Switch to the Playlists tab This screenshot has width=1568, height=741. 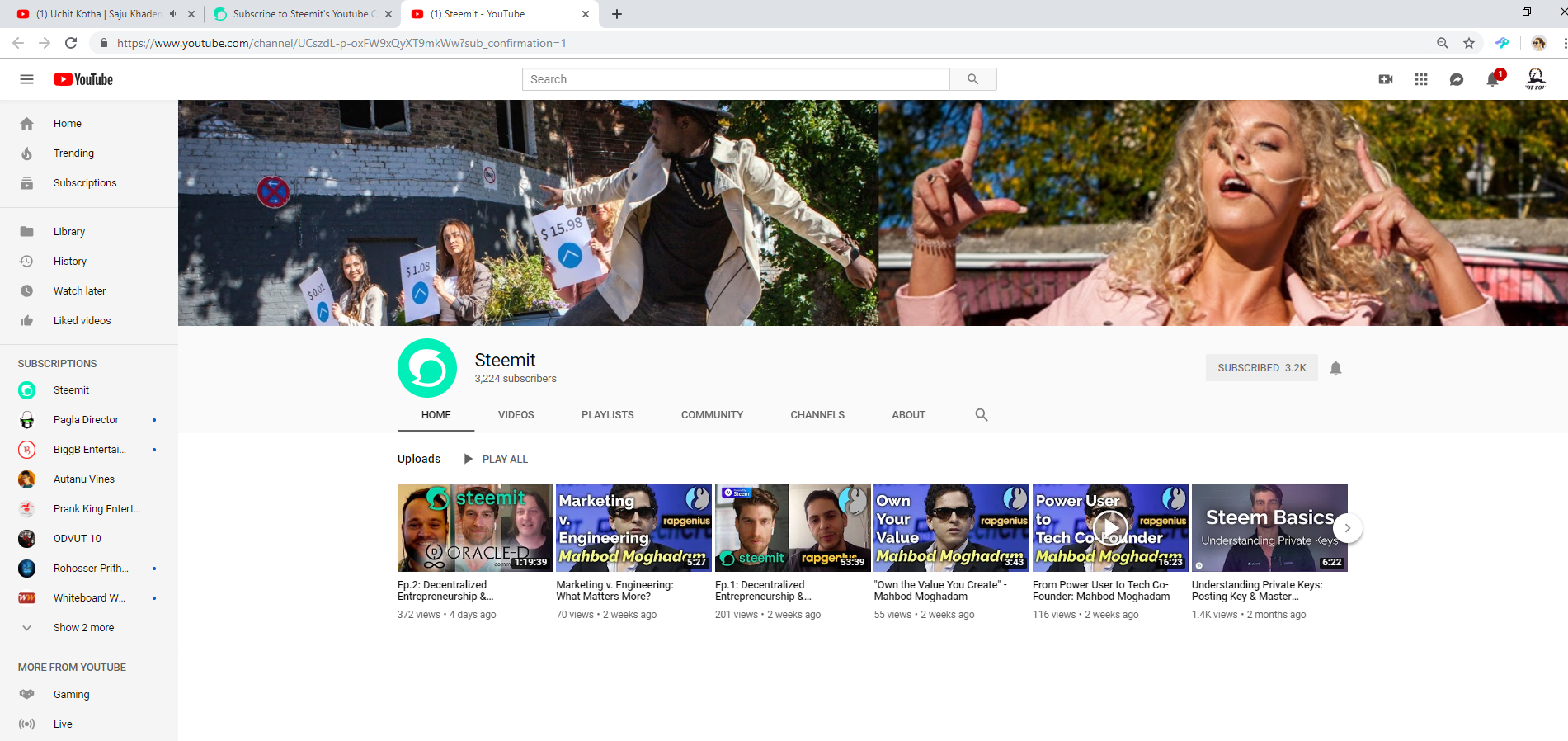pyautogui.click(x=608, y=415)
